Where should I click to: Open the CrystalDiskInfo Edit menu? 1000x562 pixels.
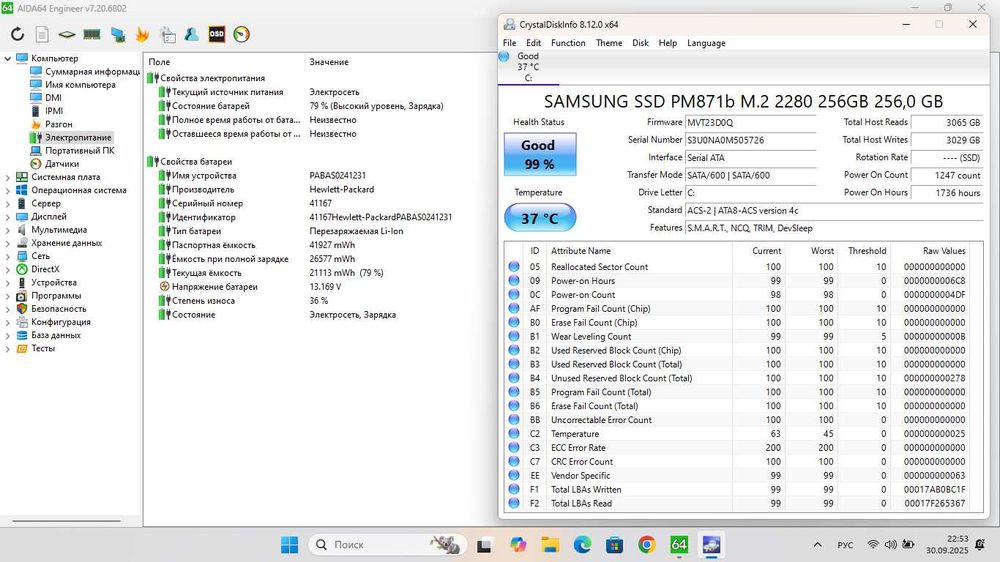pos(534,43)
